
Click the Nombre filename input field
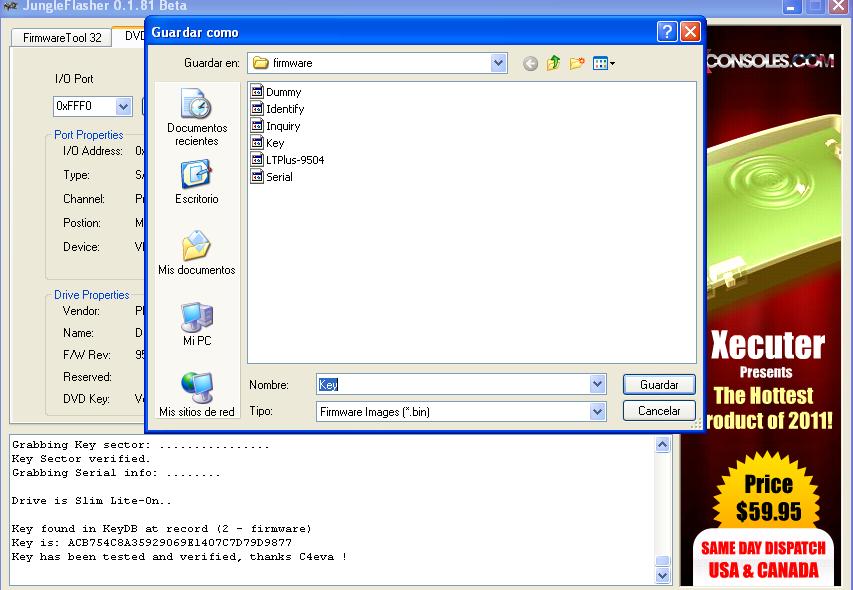pos(453,384)
